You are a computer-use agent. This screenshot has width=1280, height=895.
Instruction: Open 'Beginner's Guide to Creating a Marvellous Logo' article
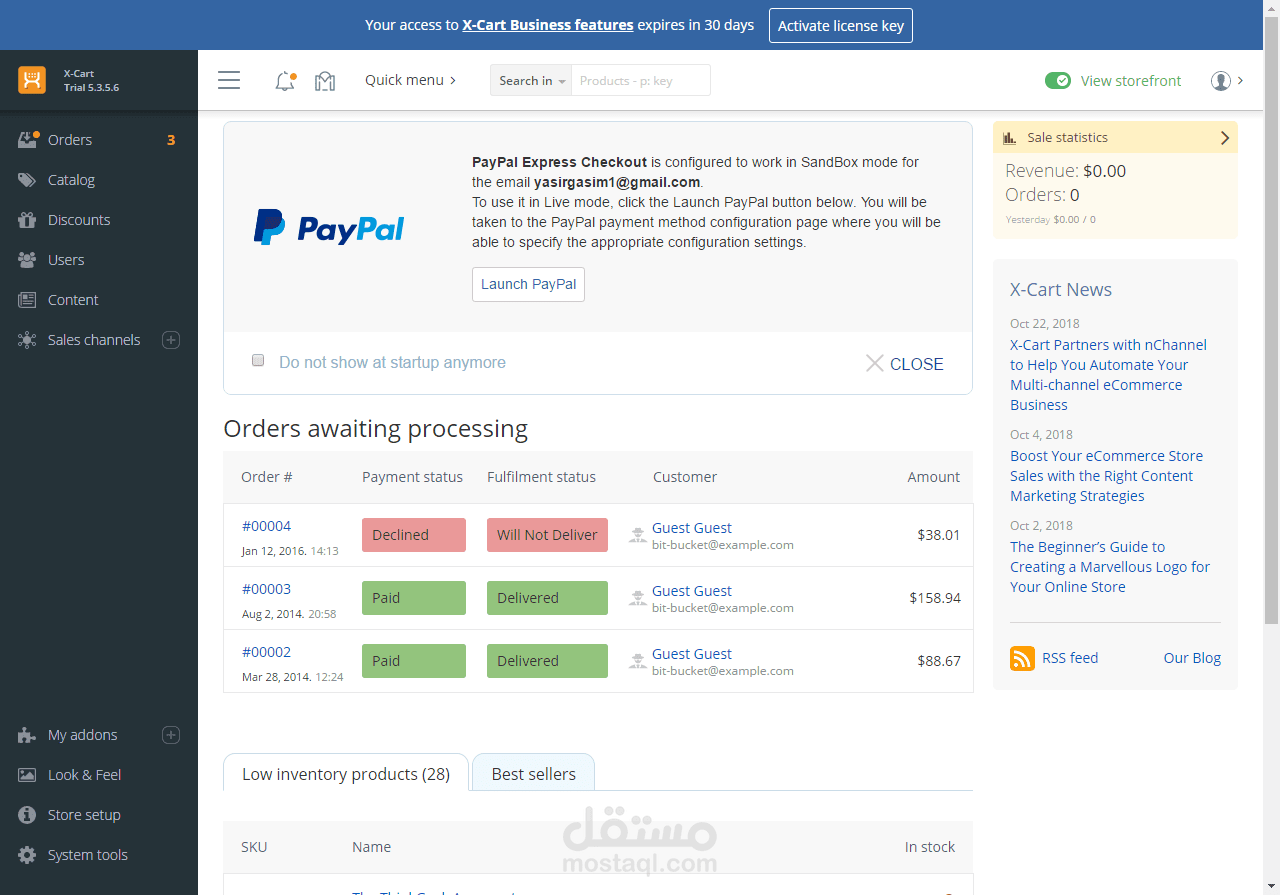click(x=1109, y=567)
